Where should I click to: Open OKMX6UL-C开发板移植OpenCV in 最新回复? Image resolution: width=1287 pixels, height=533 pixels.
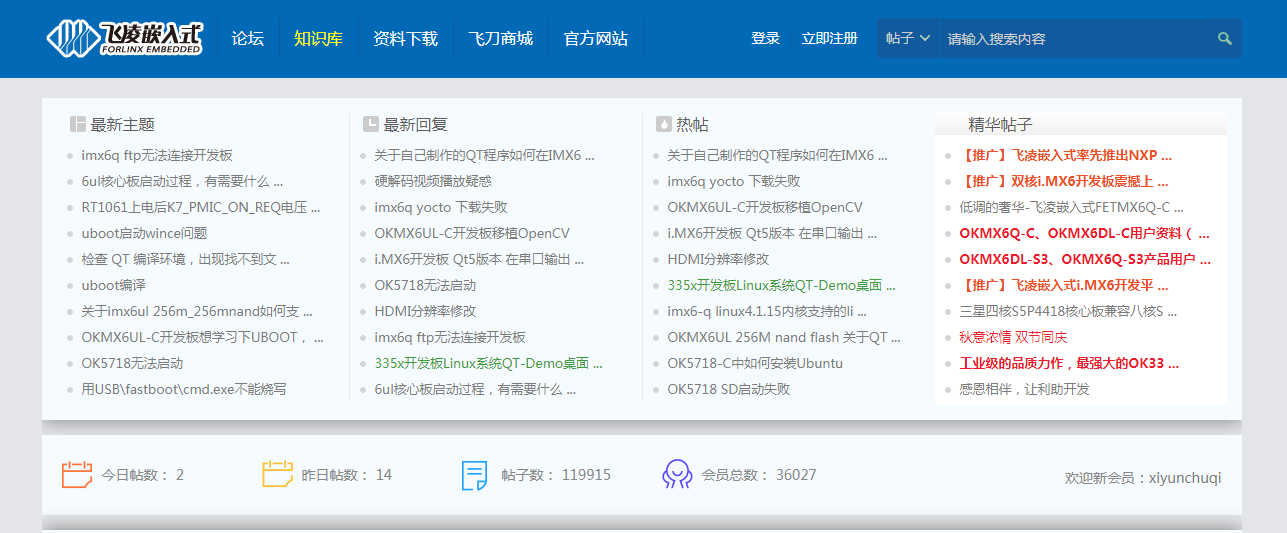click(472, 233)
